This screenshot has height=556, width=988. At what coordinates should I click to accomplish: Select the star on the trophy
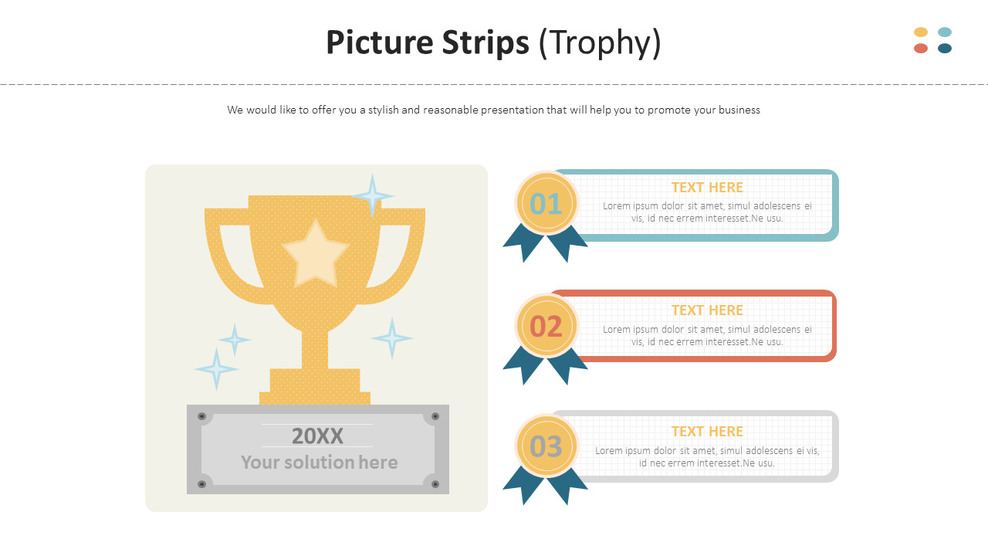(x=315, y=253)
